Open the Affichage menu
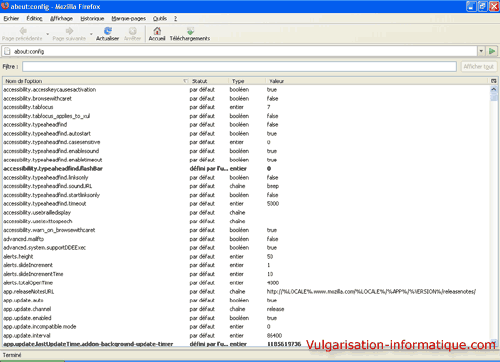 coord(61,18)
